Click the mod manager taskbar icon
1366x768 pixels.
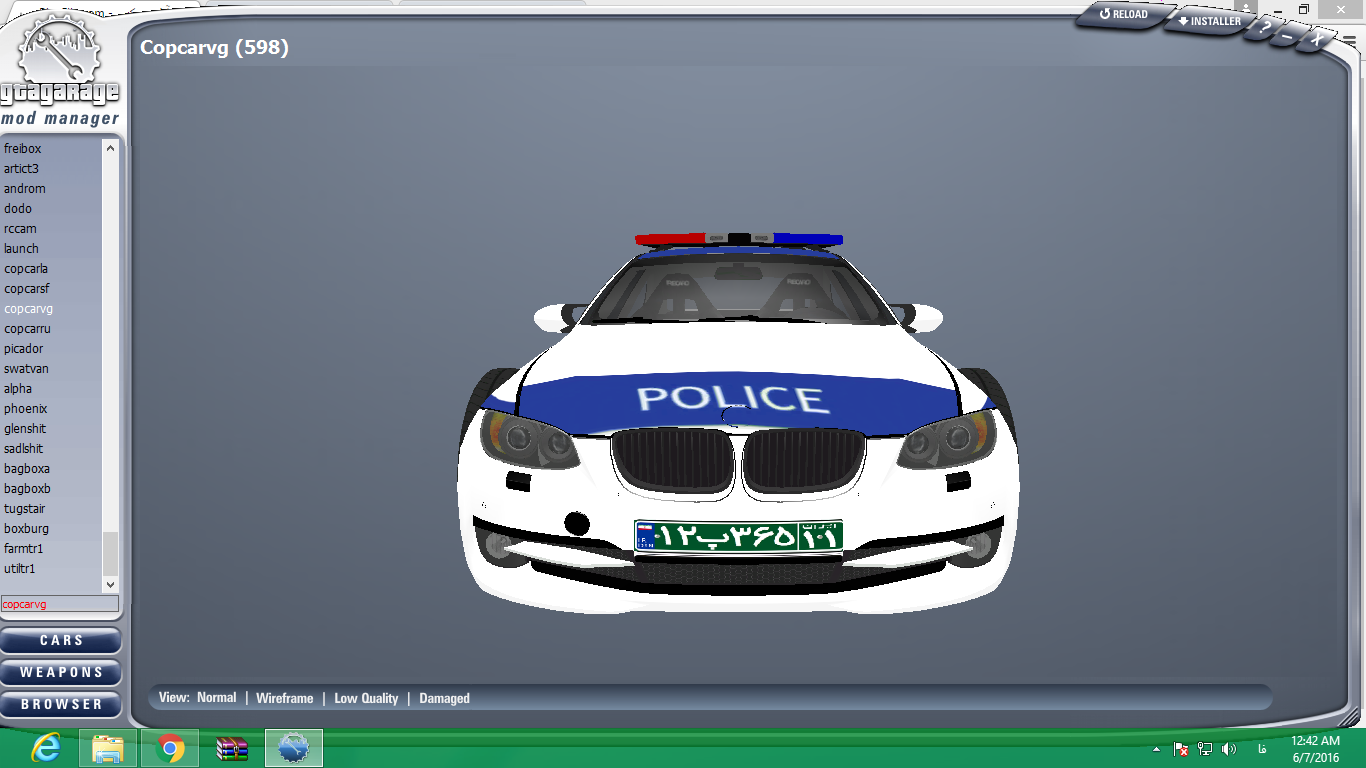pos(294,748)
